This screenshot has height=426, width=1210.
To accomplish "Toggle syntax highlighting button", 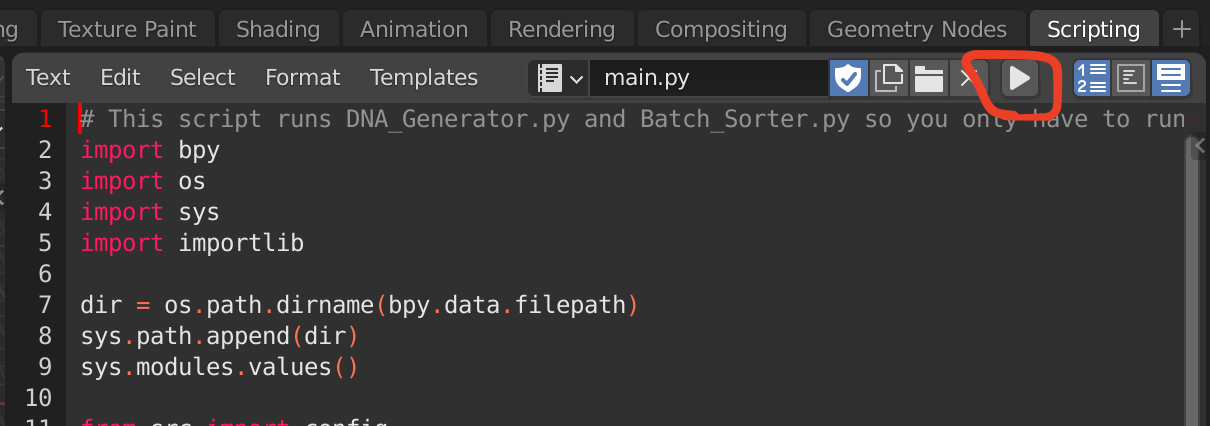I will click(1170, 78).
